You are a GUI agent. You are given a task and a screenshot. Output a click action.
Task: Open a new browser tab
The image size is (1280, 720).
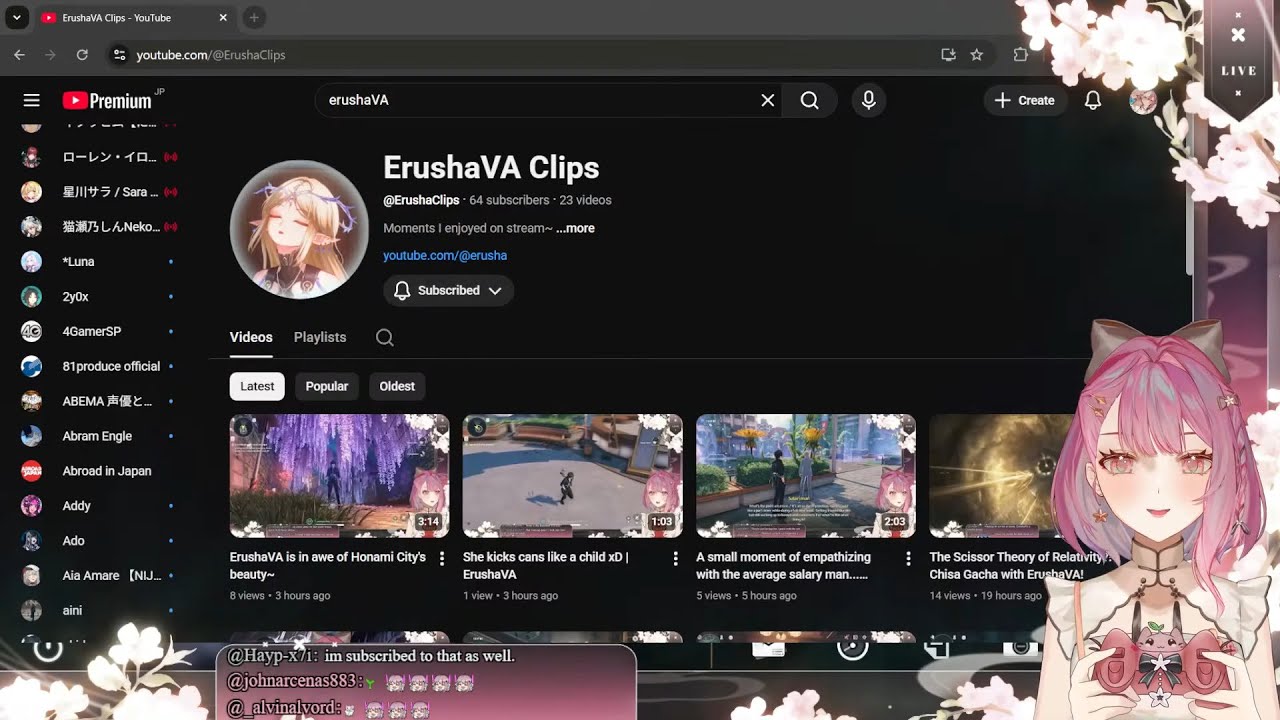point(254,17)
